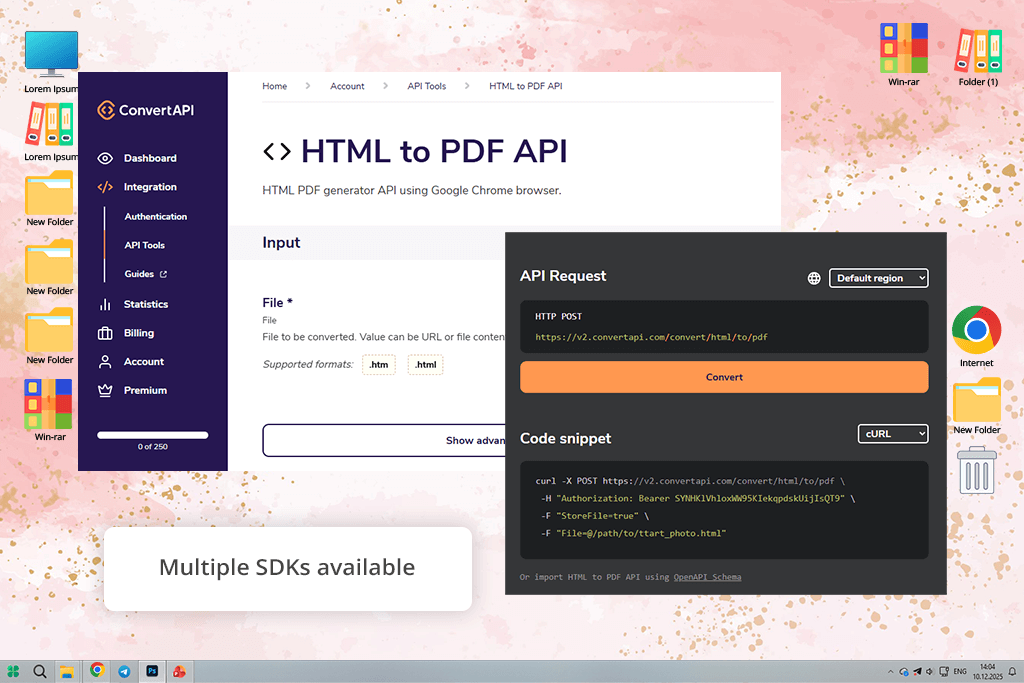
Task: Click the Premium crown sidebar icon
Action: [105, 390]
